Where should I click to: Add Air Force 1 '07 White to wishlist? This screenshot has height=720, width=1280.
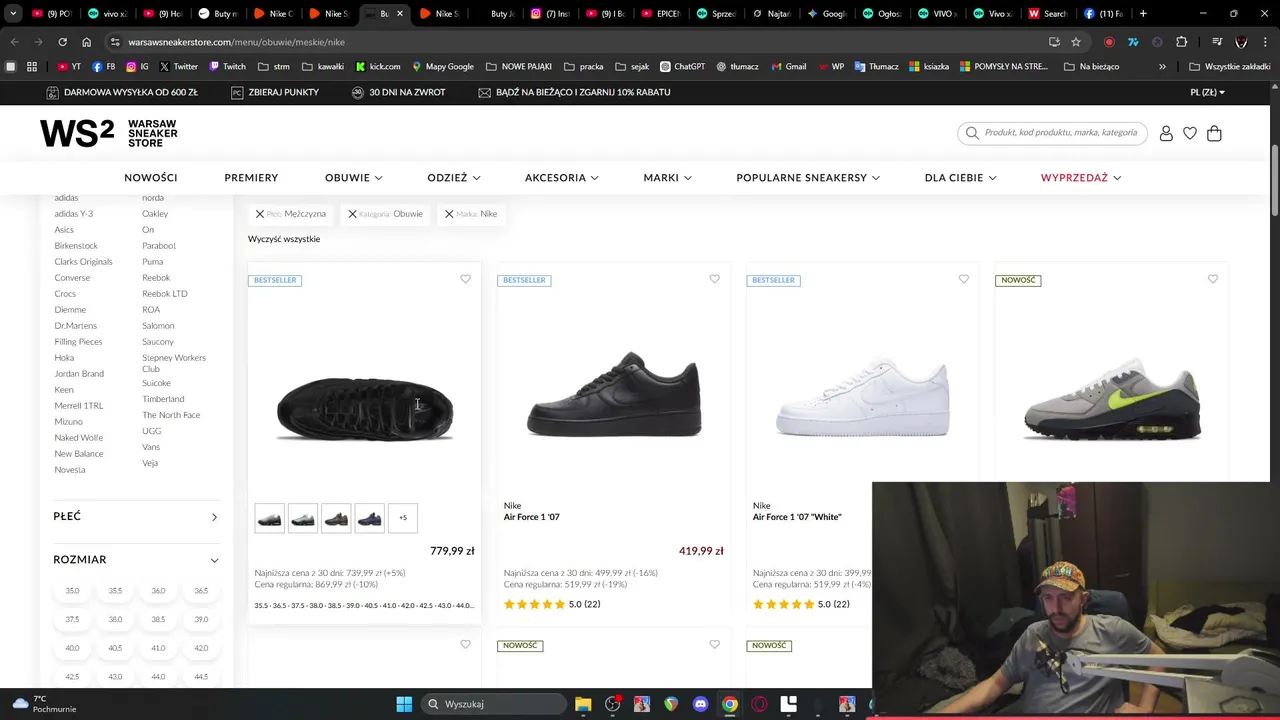963,279
